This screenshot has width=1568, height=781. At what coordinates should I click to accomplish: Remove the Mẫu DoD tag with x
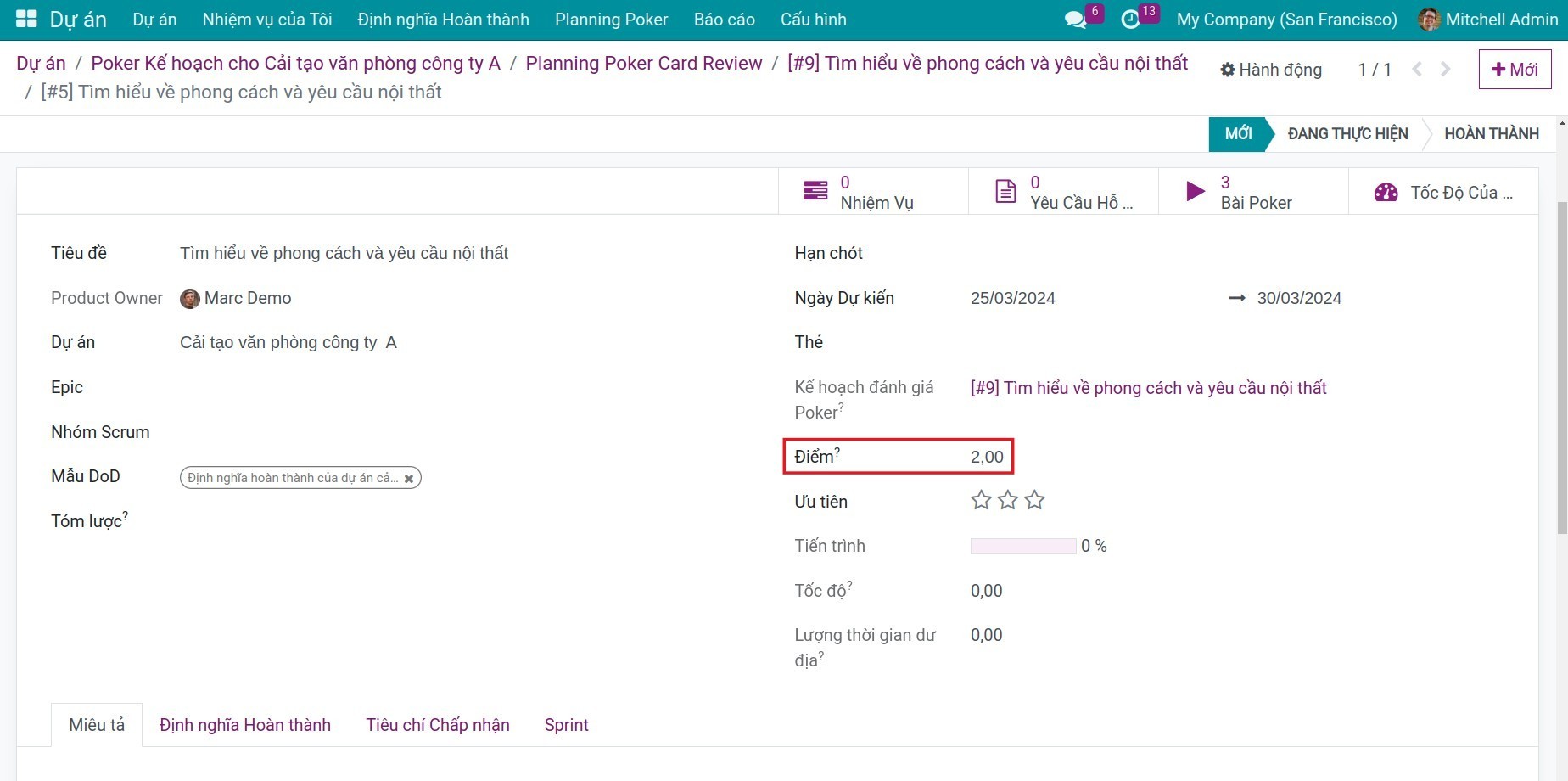[x=409, y=479]
